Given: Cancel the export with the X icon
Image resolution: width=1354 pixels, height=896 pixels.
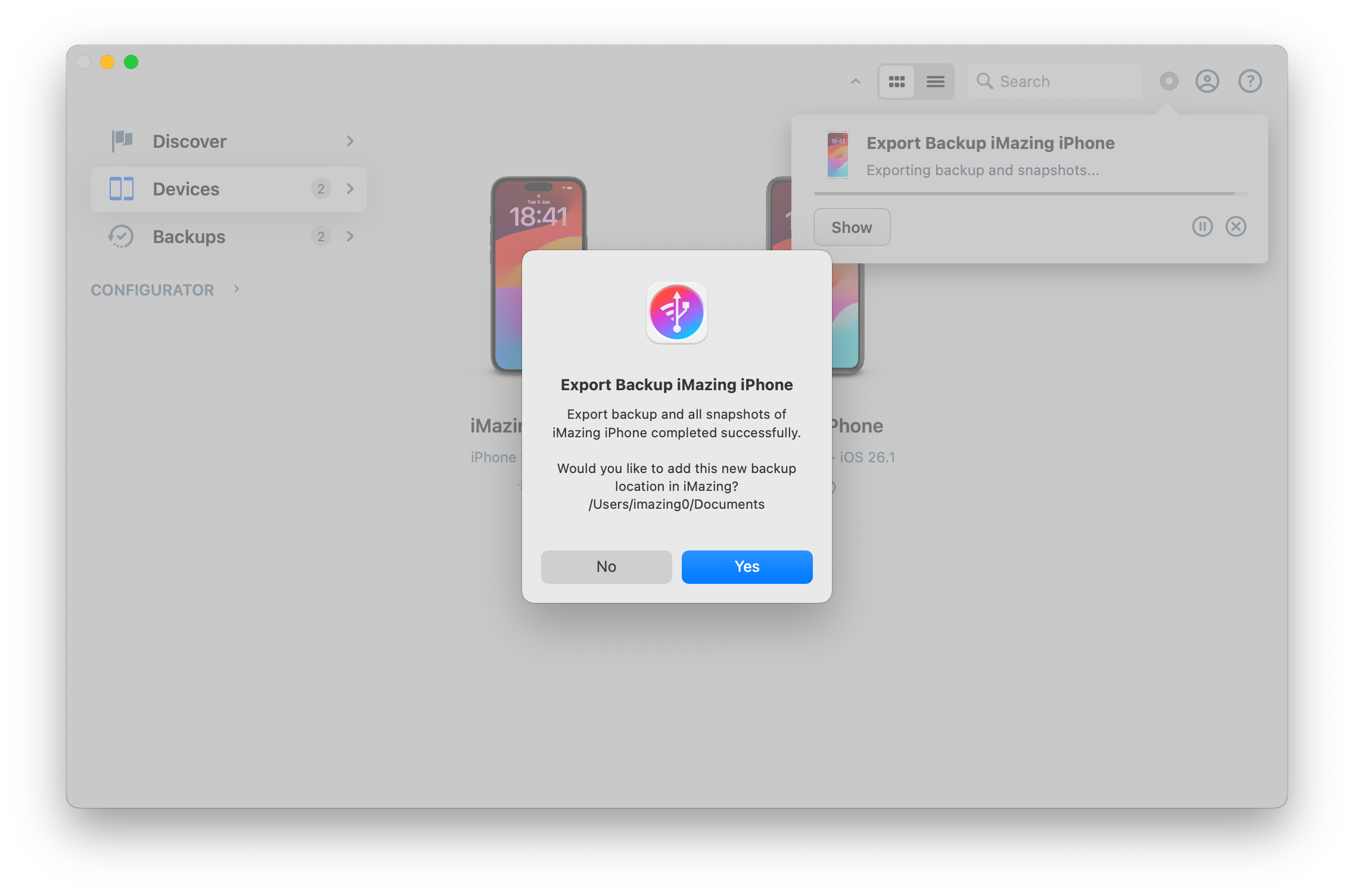Looking at the screenshot, I should coord(1236,226).
